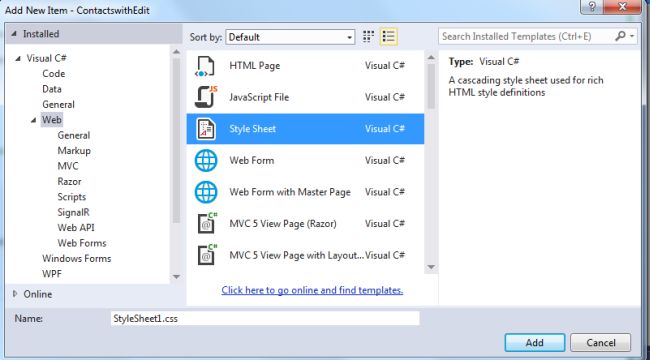Select the 'Web Form' template name

(252, 161)
